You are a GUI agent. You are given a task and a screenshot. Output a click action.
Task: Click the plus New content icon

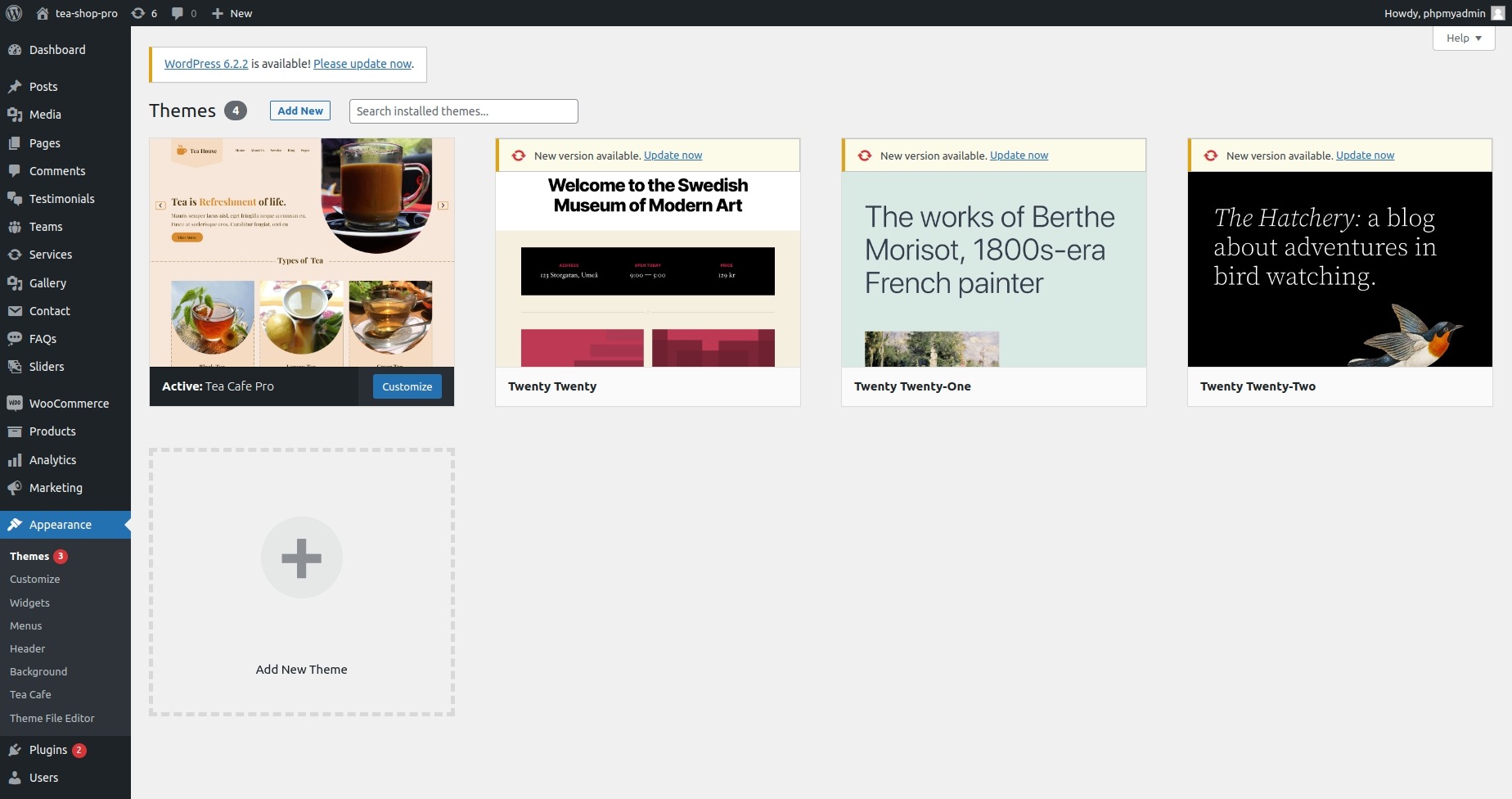(x=218, y=13)
